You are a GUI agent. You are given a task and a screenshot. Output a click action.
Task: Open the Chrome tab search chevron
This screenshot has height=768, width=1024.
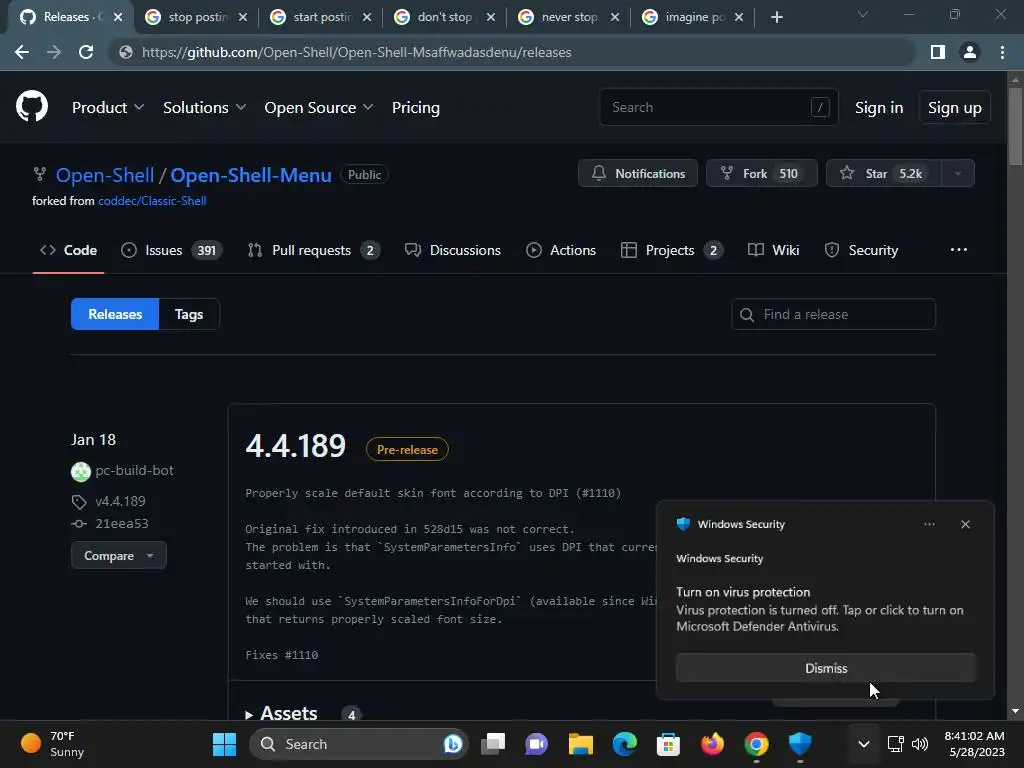point(863,15)
